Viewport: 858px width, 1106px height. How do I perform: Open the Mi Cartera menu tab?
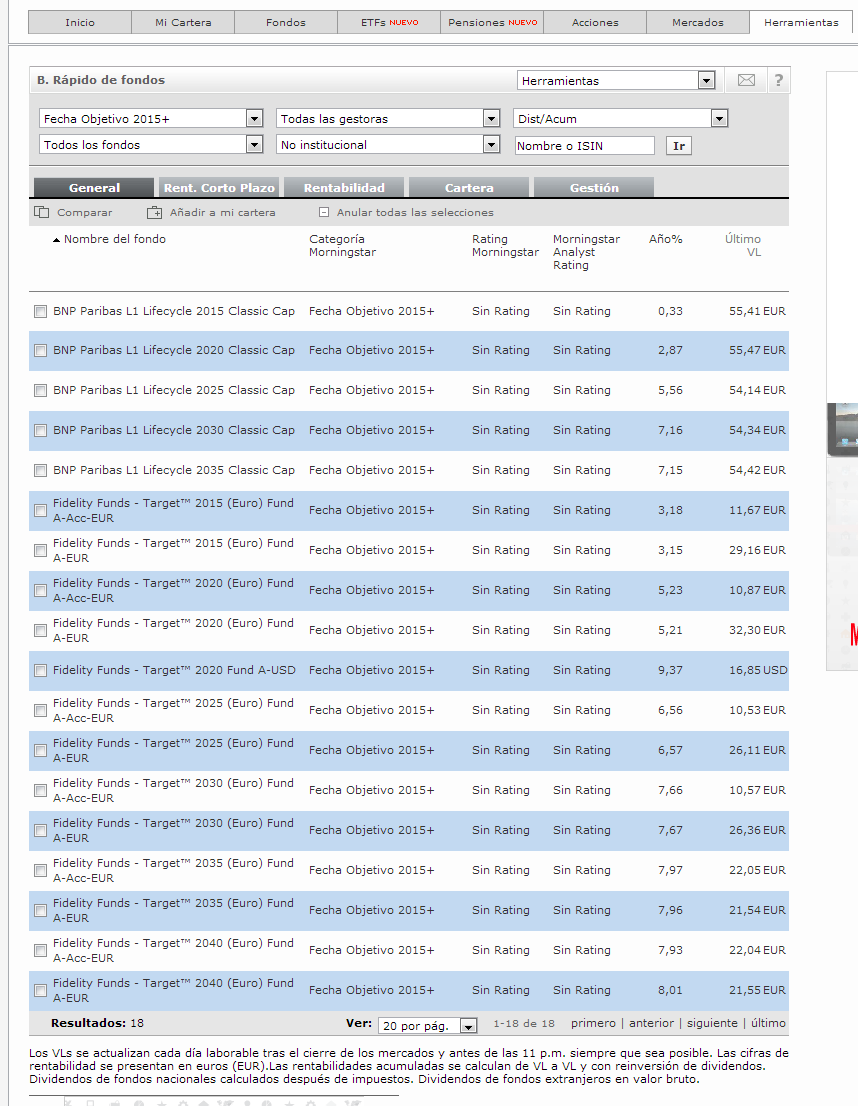pos(183,23)
